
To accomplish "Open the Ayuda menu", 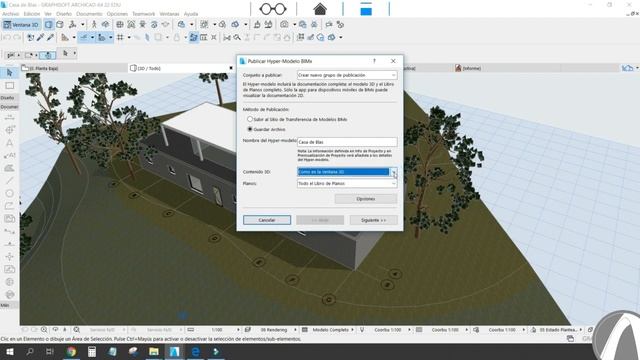I will tap(191, 14).
